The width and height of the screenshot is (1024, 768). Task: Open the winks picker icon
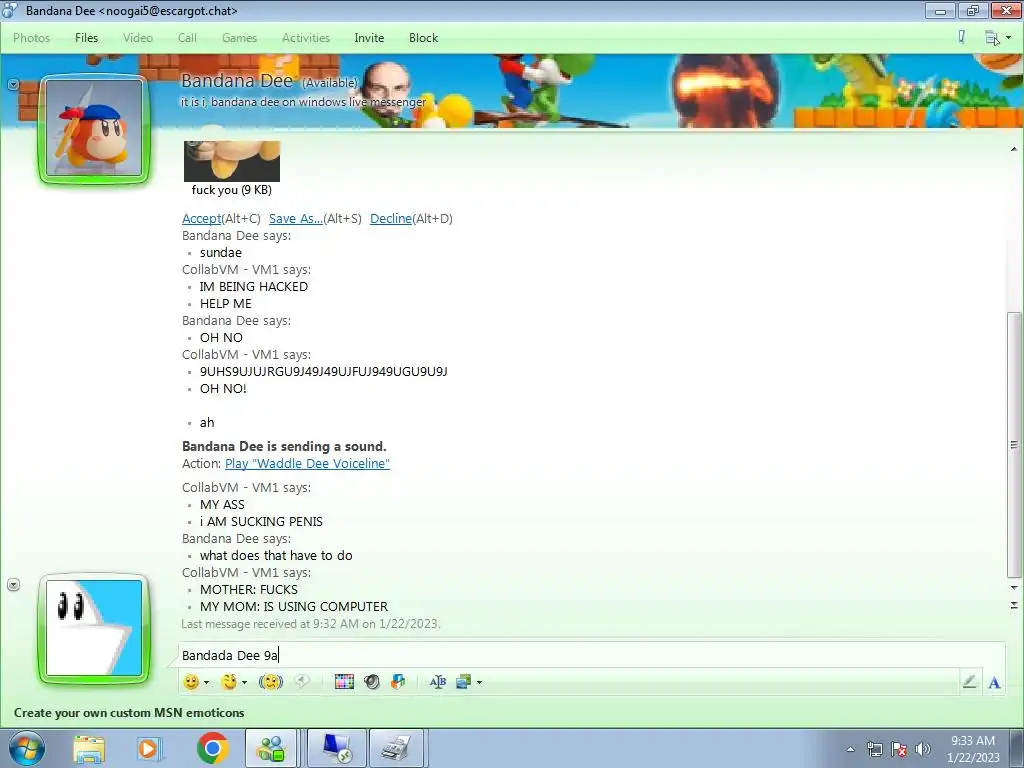(229, 682)
